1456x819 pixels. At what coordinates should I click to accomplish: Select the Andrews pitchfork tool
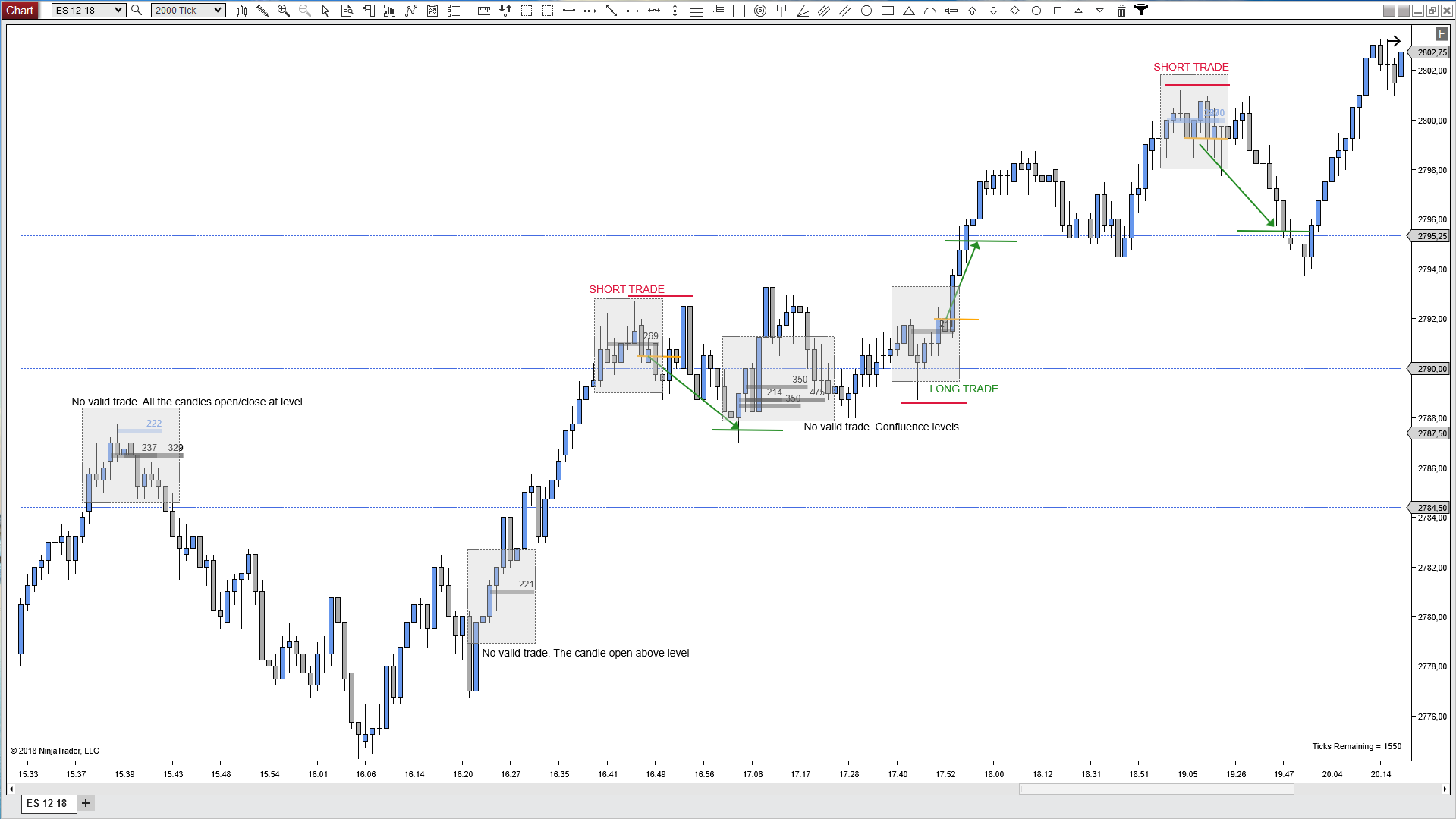781,10
